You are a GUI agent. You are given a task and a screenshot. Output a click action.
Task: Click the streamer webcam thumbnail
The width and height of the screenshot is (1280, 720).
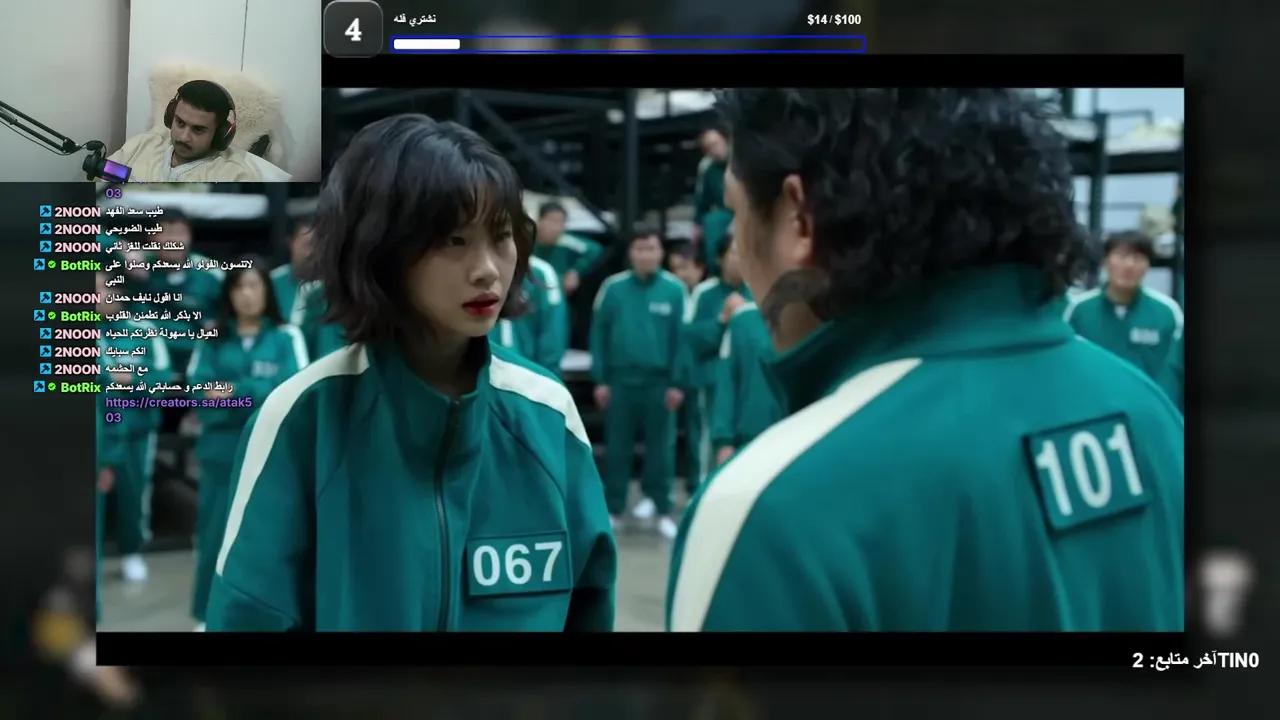160,91
